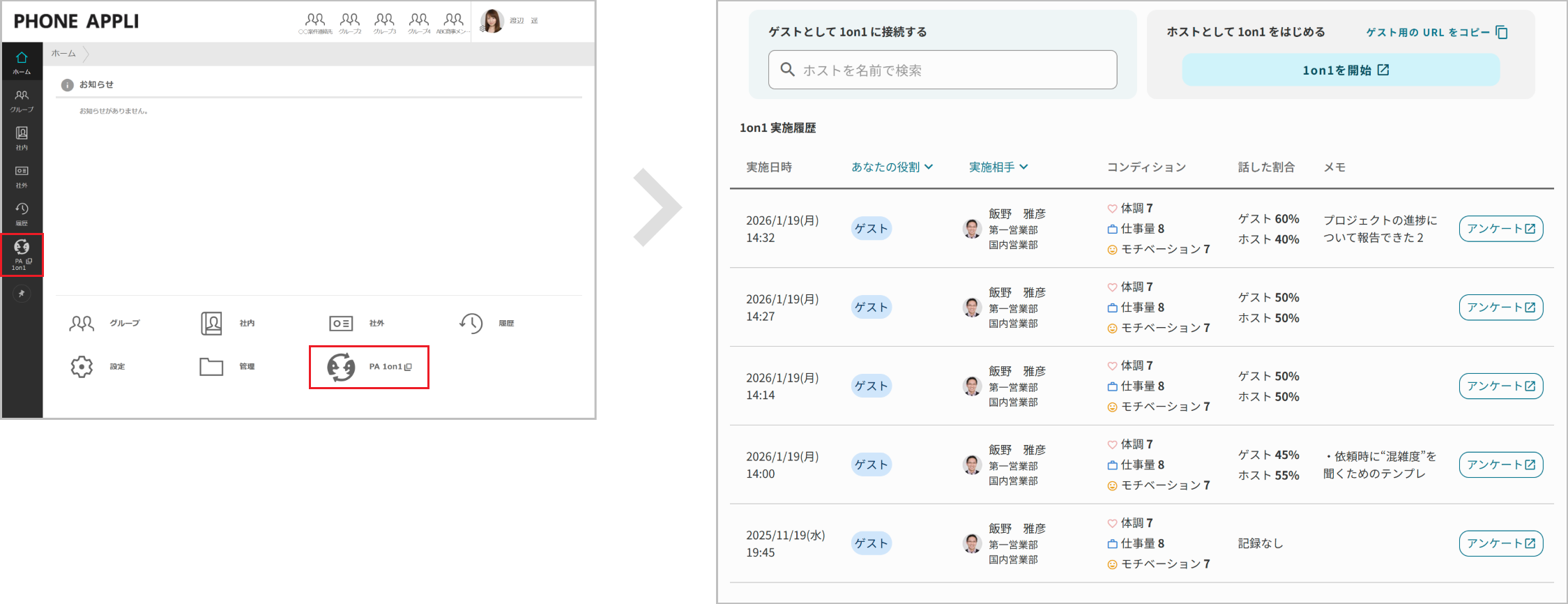
Task: Click the コンディション column header
Action: pos(1146,167)
